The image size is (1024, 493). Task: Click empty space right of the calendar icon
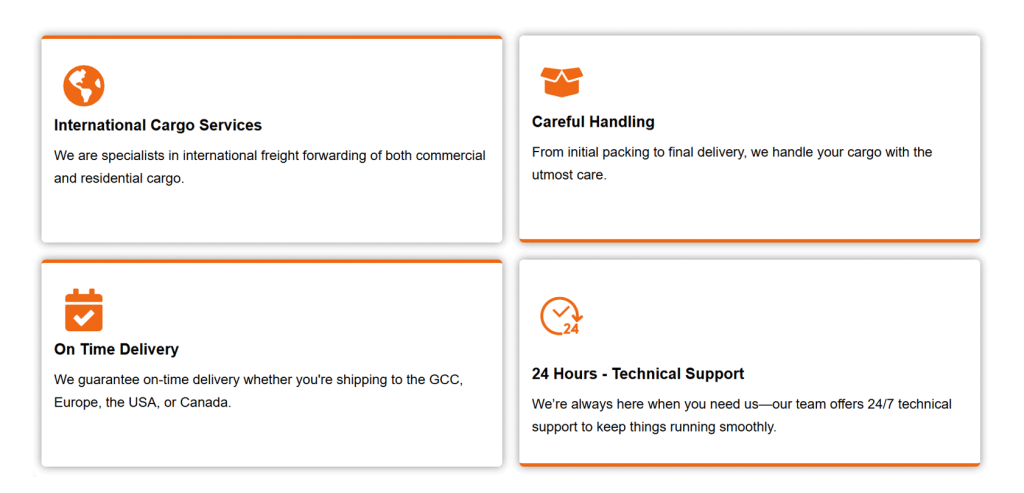(x=300, y=310)
